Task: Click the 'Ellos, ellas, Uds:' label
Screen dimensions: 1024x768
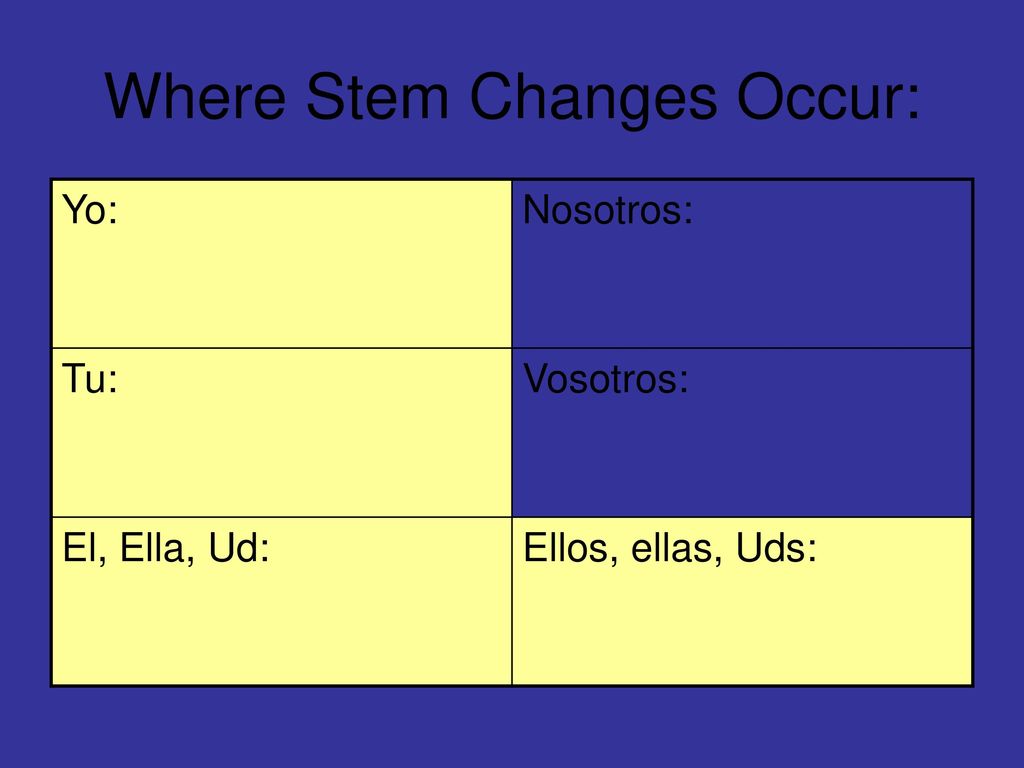Action: click(670, 548)
